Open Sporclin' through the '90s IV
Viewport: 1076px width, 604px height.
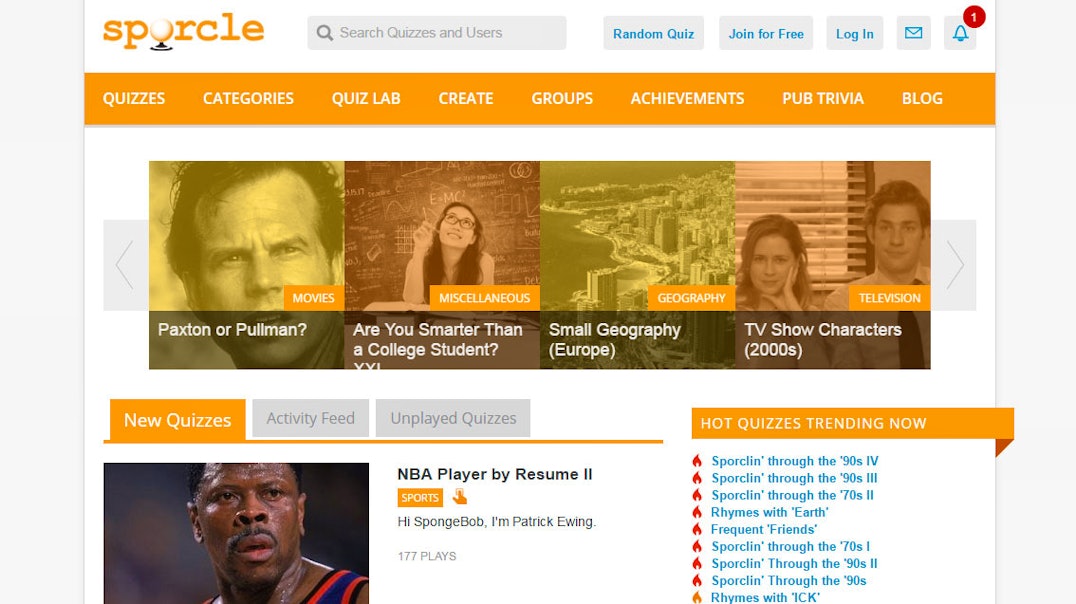[795, 461]
